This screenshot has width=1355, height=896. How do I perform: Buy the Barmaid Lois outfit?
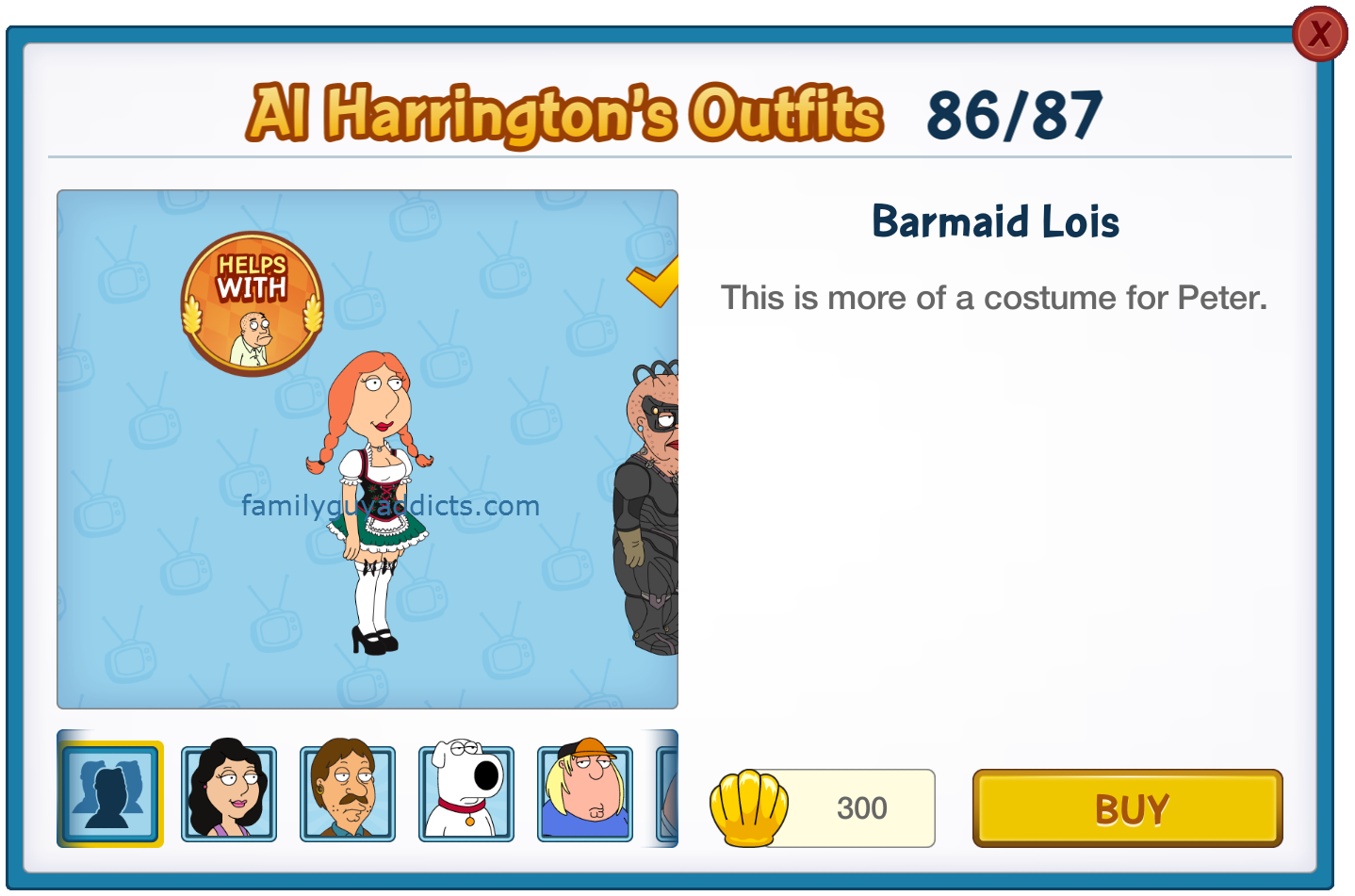[1128, 808]
